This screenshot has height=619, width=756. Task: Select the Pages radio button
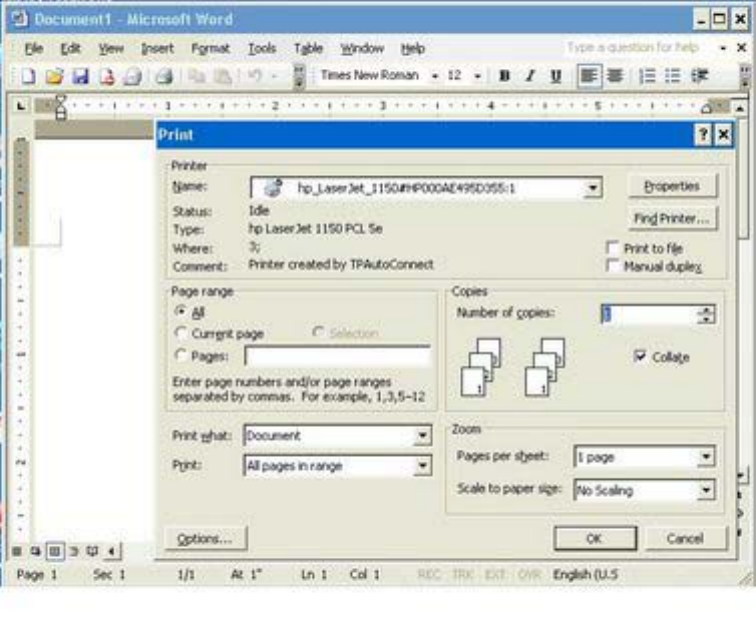tap(181, 356)
